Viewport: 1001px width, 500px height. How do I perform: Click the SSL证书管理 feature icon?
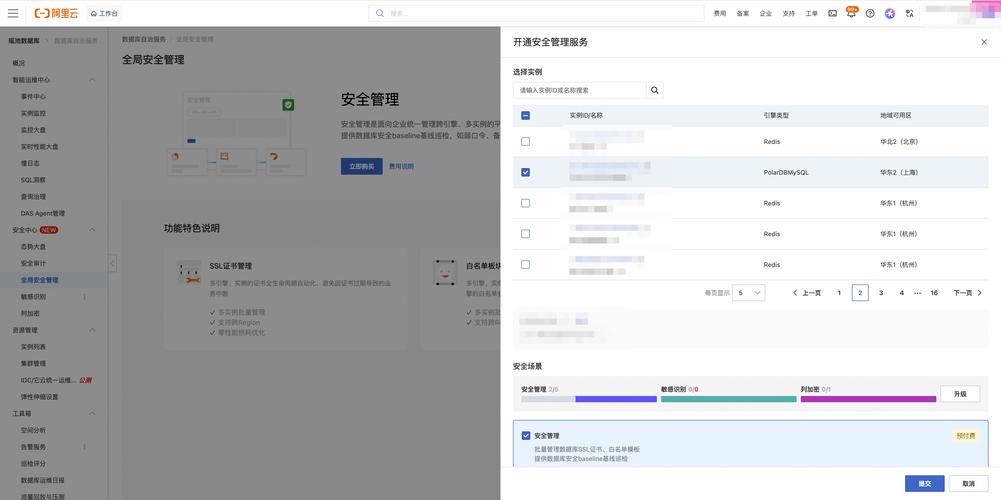189,273
